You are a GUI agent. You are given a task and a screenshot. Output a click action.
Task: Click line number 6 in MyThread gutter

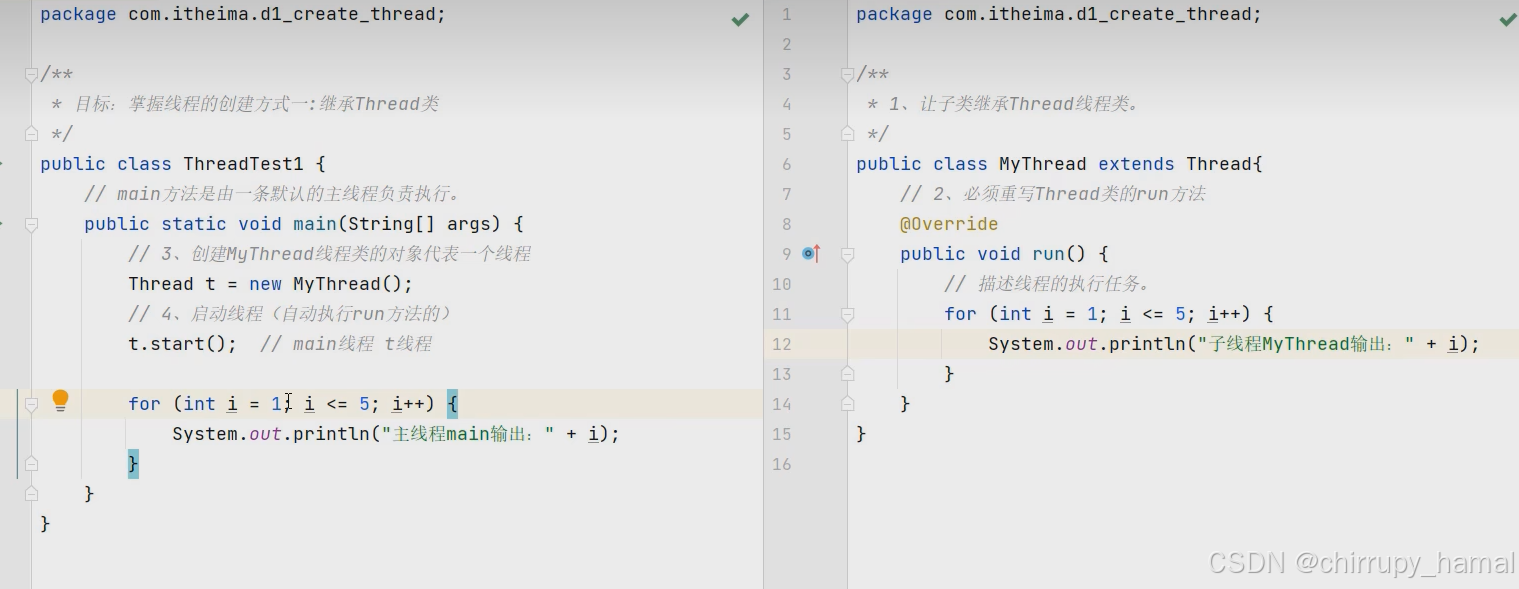(786, 164)
